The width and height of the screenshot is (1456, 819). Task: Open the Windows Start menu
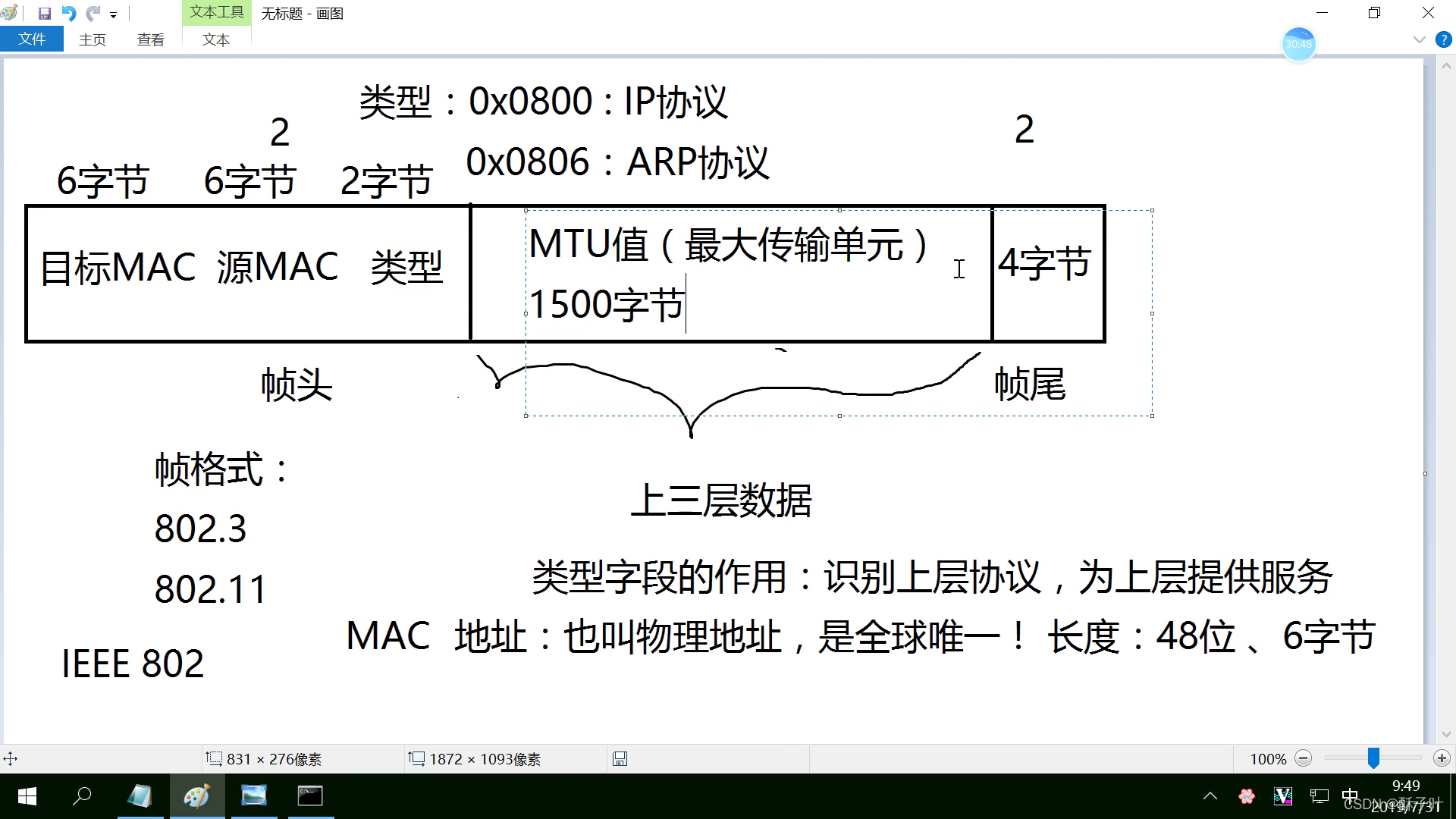point(27,795)
